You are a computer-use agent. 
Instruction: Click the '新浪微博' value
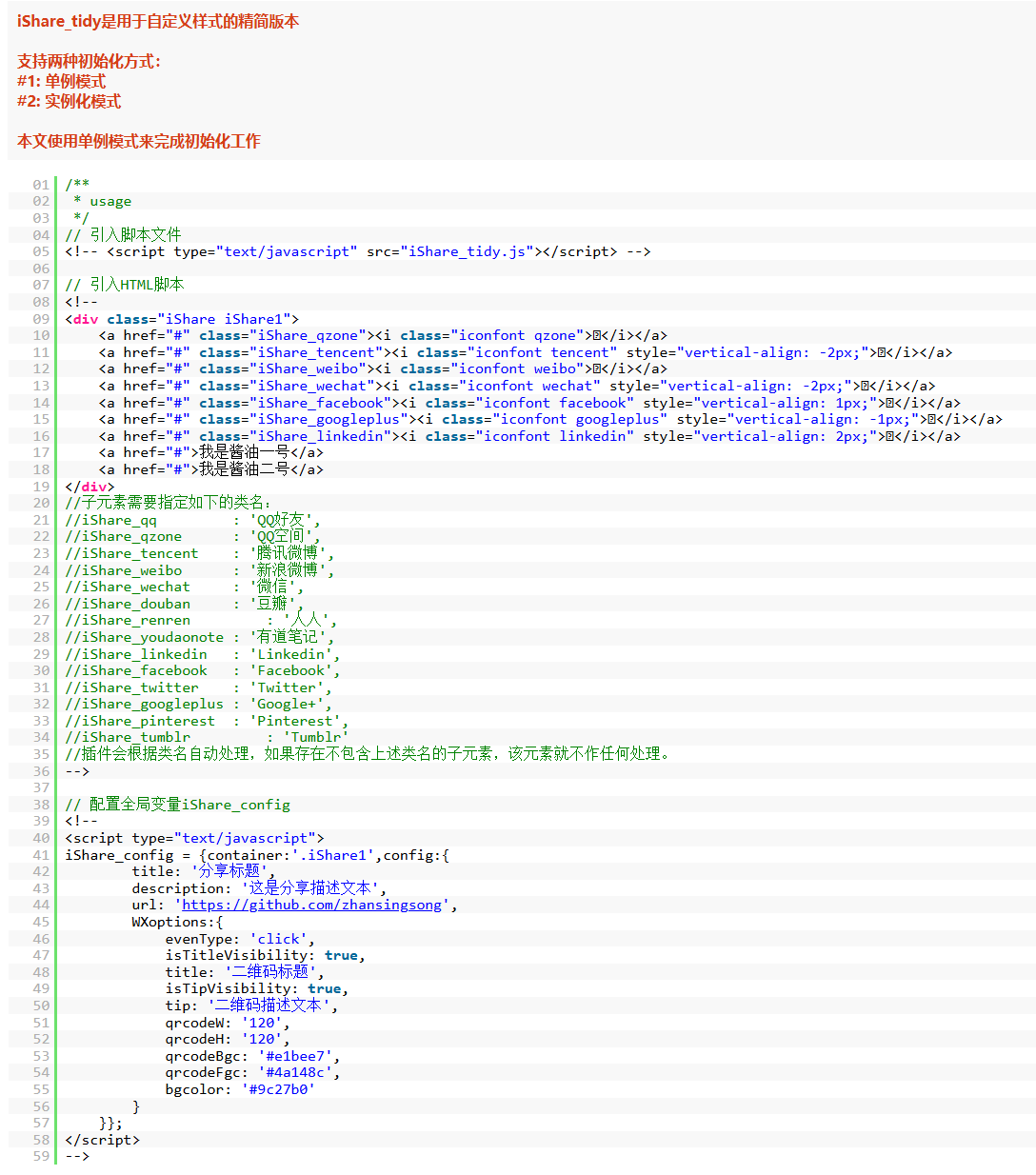289,570
